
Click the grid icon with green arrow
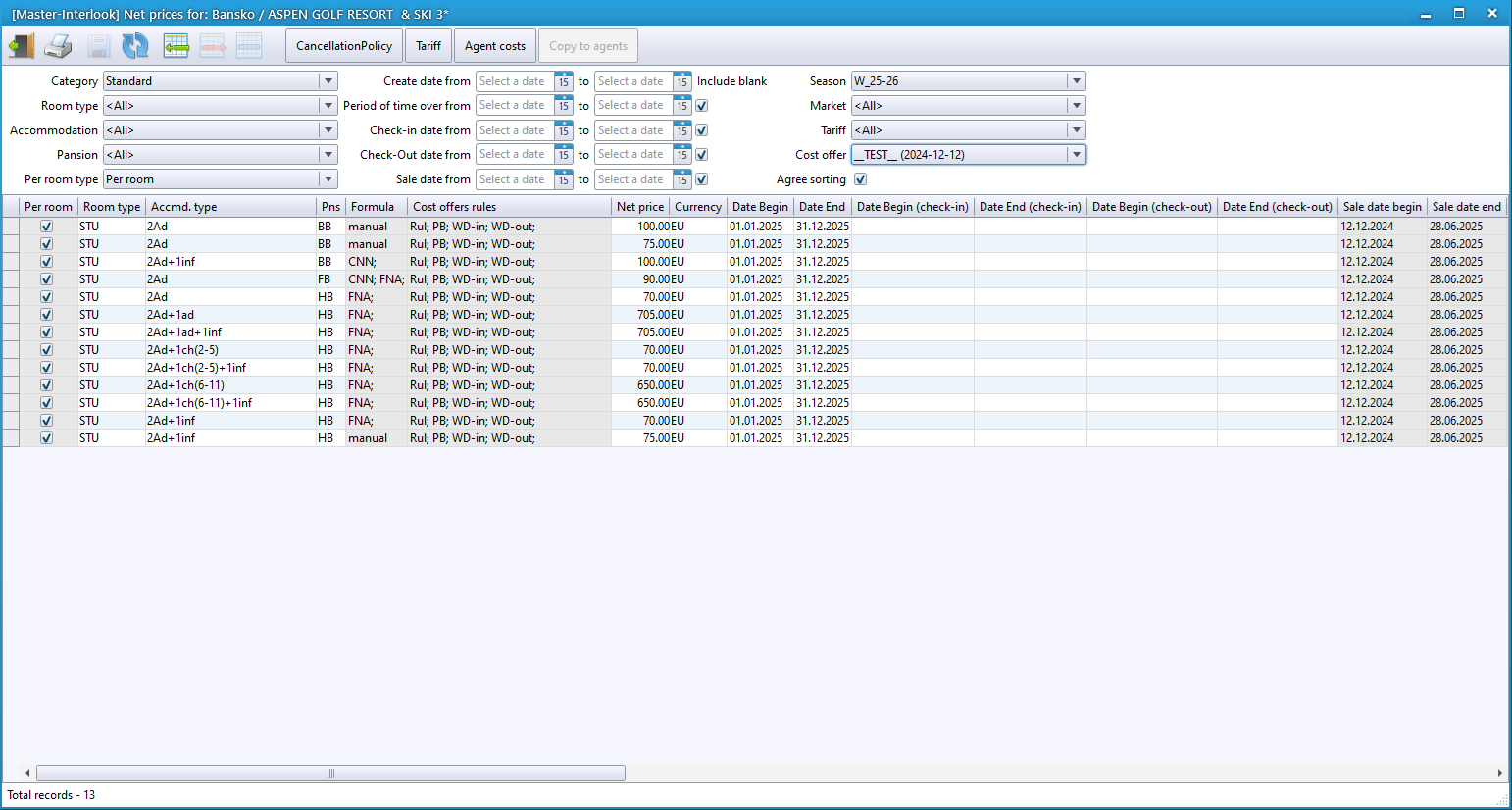pos(176,45)
